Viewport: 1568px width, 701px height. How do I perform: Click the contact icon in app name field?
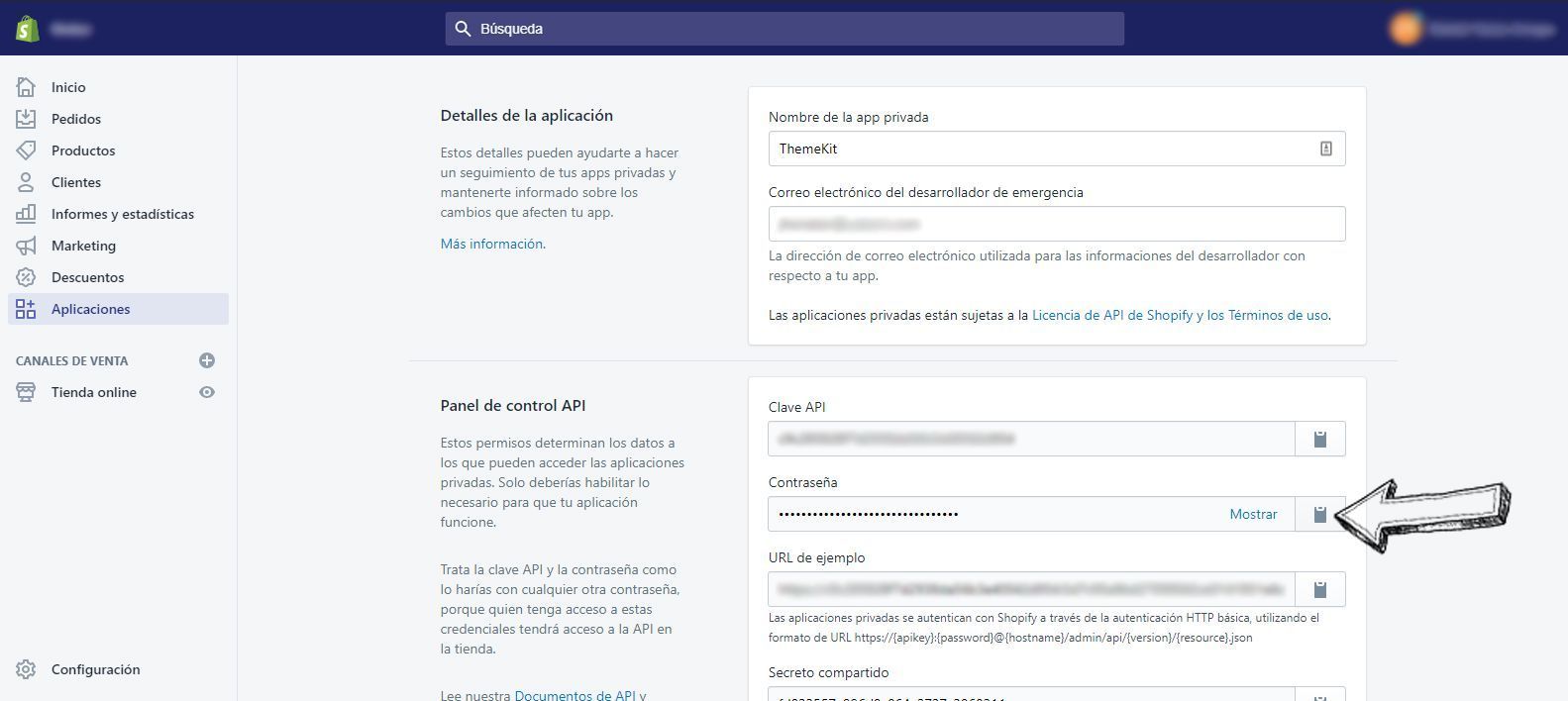click(x=1325, y=149)
